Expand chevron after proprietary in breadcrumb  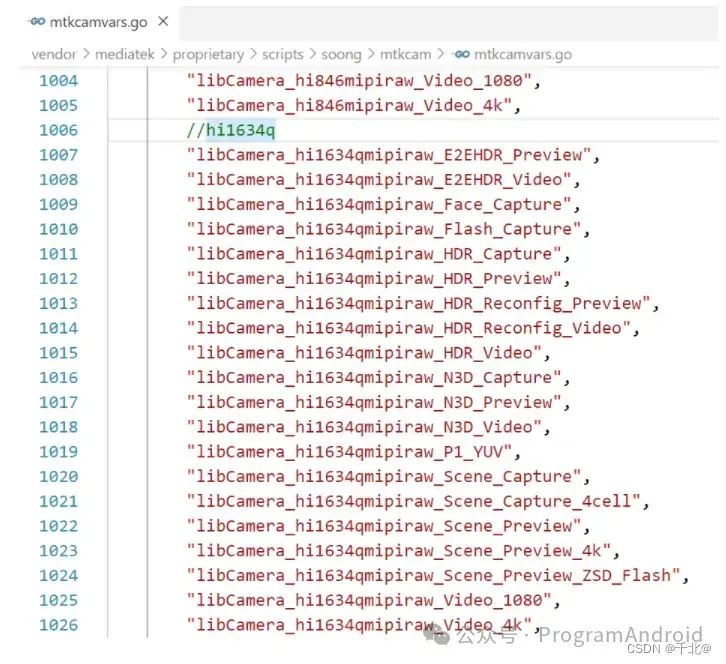(253, 54)
